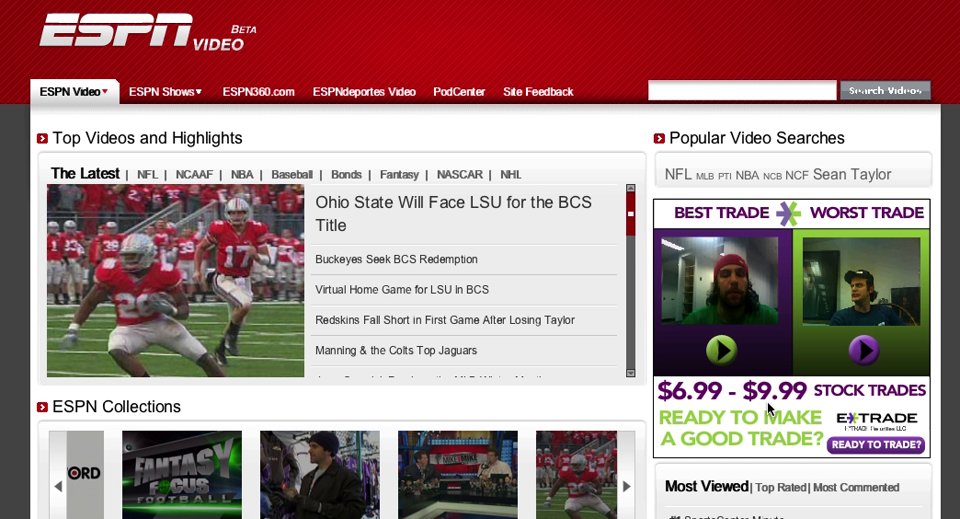
Task: Switch to the Top Rated tab
Action: point(781,488)
